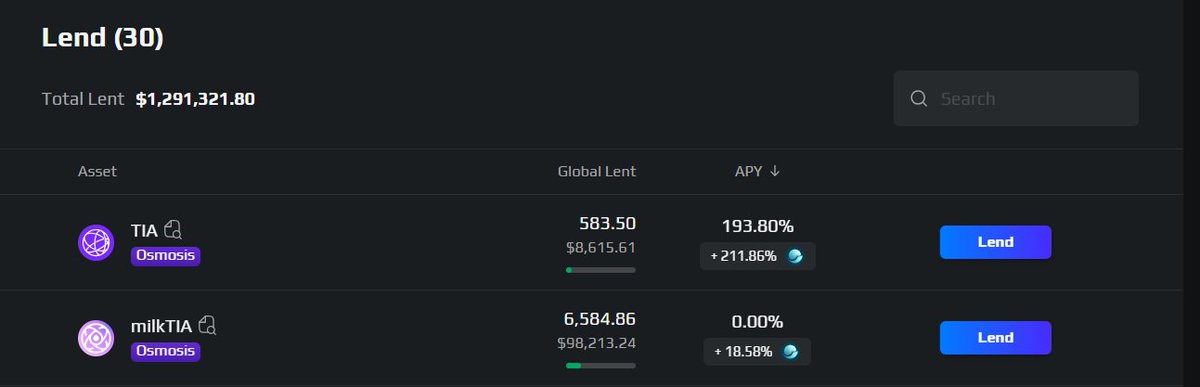Sort by APY using the arrow
This screenshot has height=387, width=1200.
coord(774,171)
